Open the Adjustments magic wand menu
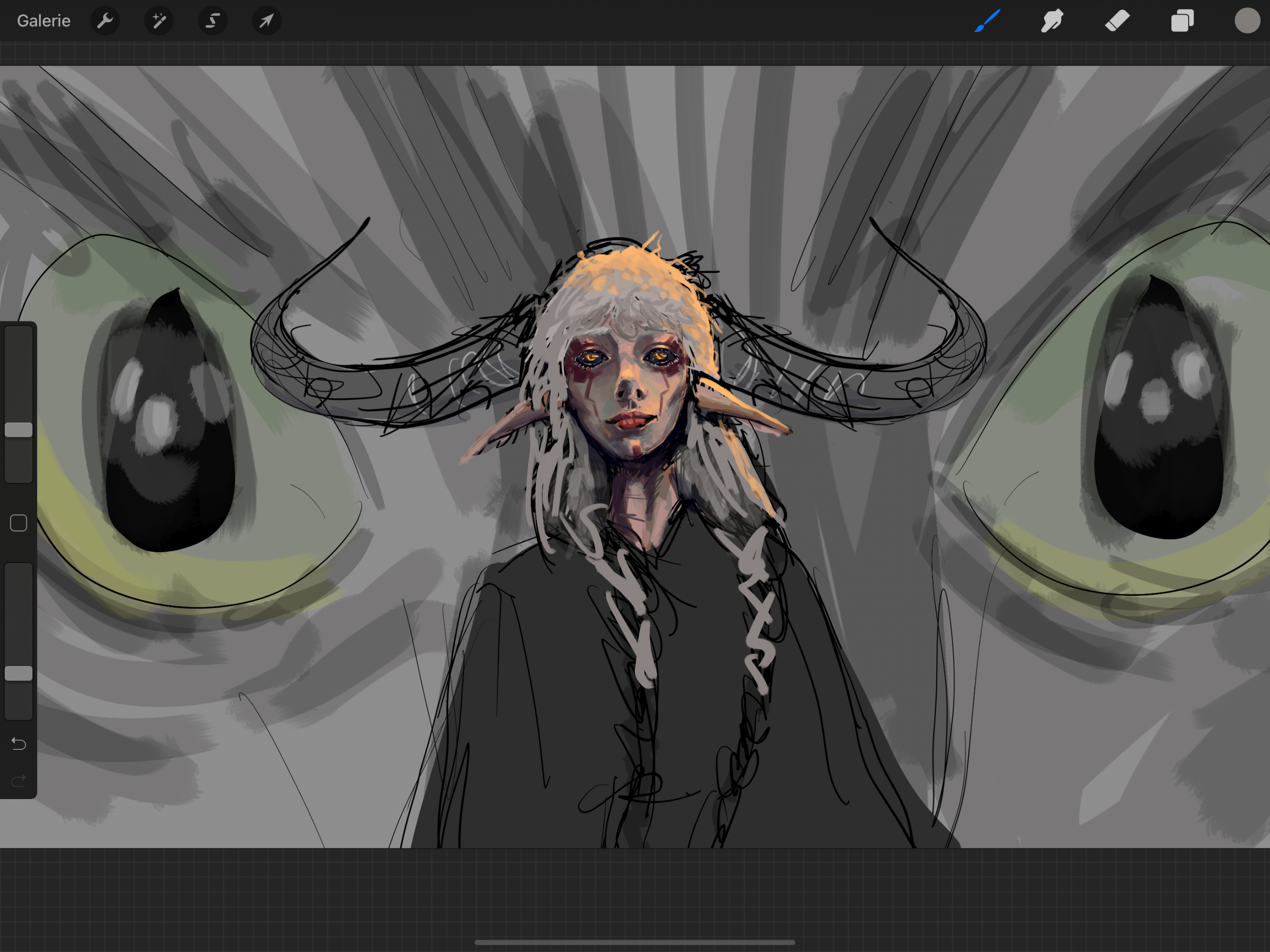The image size is (1270, 952). (x=158, y=21)
